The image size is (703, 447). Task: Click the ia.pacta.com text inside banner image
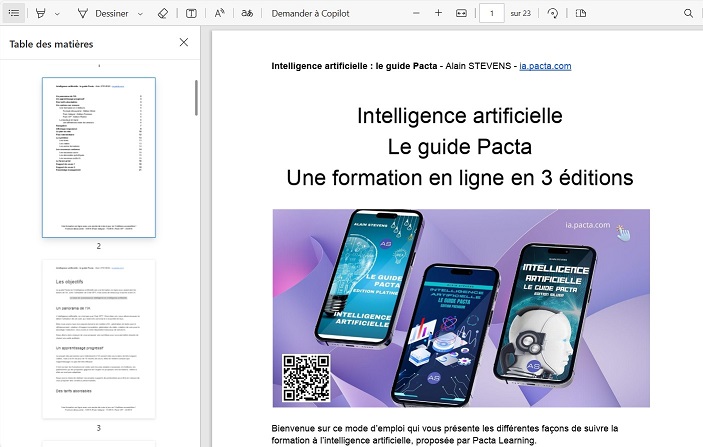pos(587,225)
